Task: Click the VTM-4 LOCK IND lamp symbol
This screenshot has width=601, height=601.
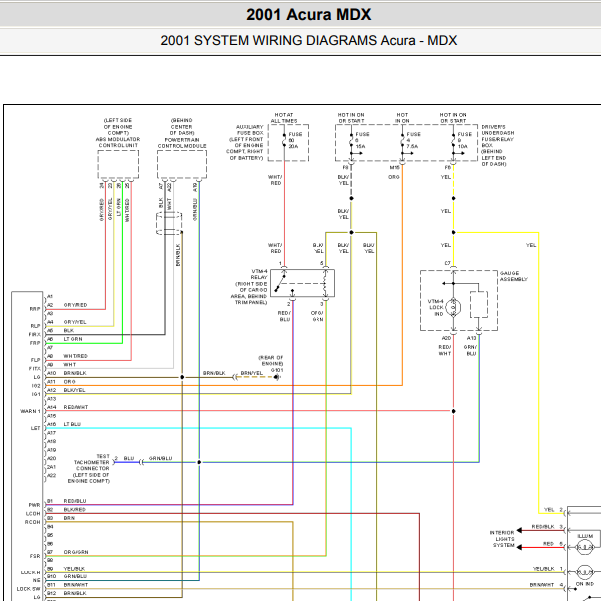Action: pyautogui.click(x=453, y=307)
